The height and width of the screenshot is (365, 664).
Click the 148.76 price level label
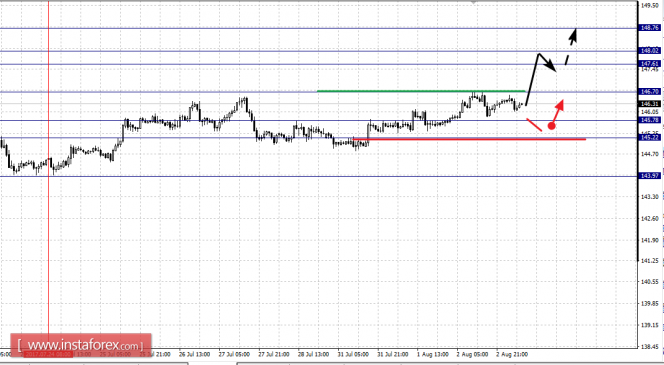point(650,28)
